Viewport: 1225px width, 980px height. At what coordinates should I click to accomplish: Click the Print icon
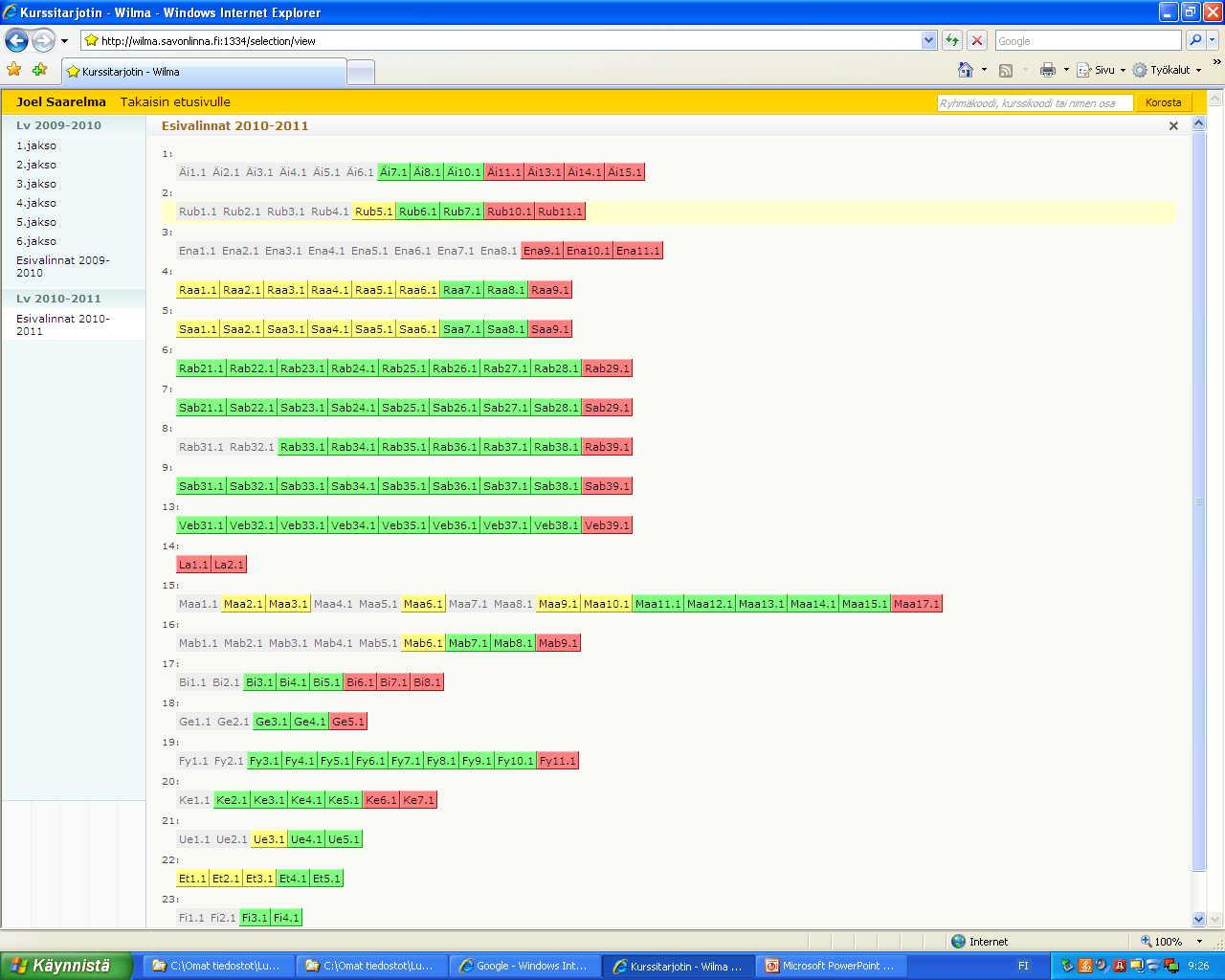[x=1048, y=70]
